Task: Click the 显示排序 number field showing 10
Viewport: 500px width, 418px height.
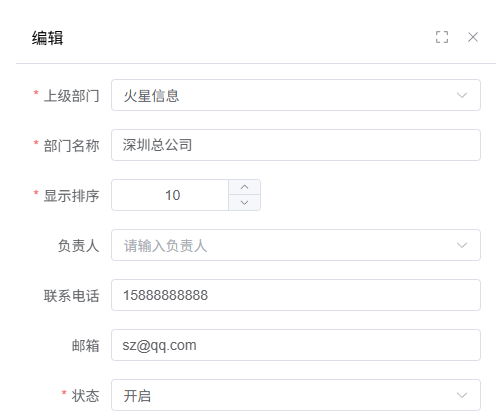Action: click(170, 195)
